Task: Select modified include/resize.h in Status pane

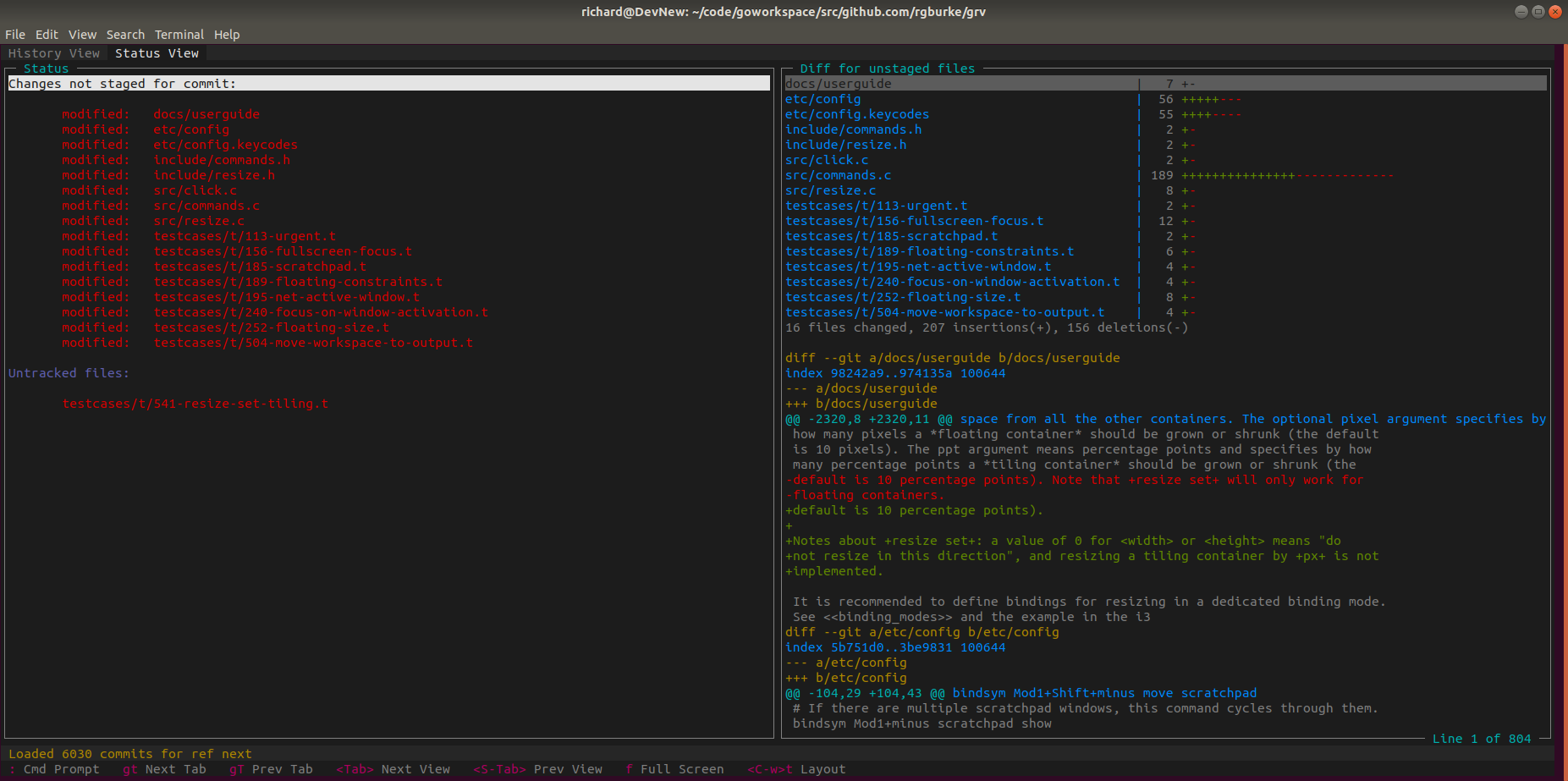Action: (x=168, y=175)
